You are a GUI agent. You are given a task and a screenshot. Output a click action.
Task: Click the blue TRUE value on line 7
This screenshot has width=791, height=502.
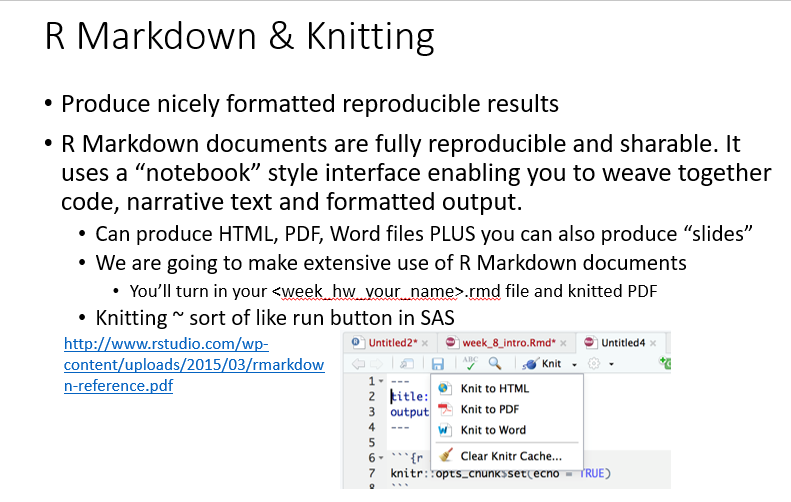592,473
